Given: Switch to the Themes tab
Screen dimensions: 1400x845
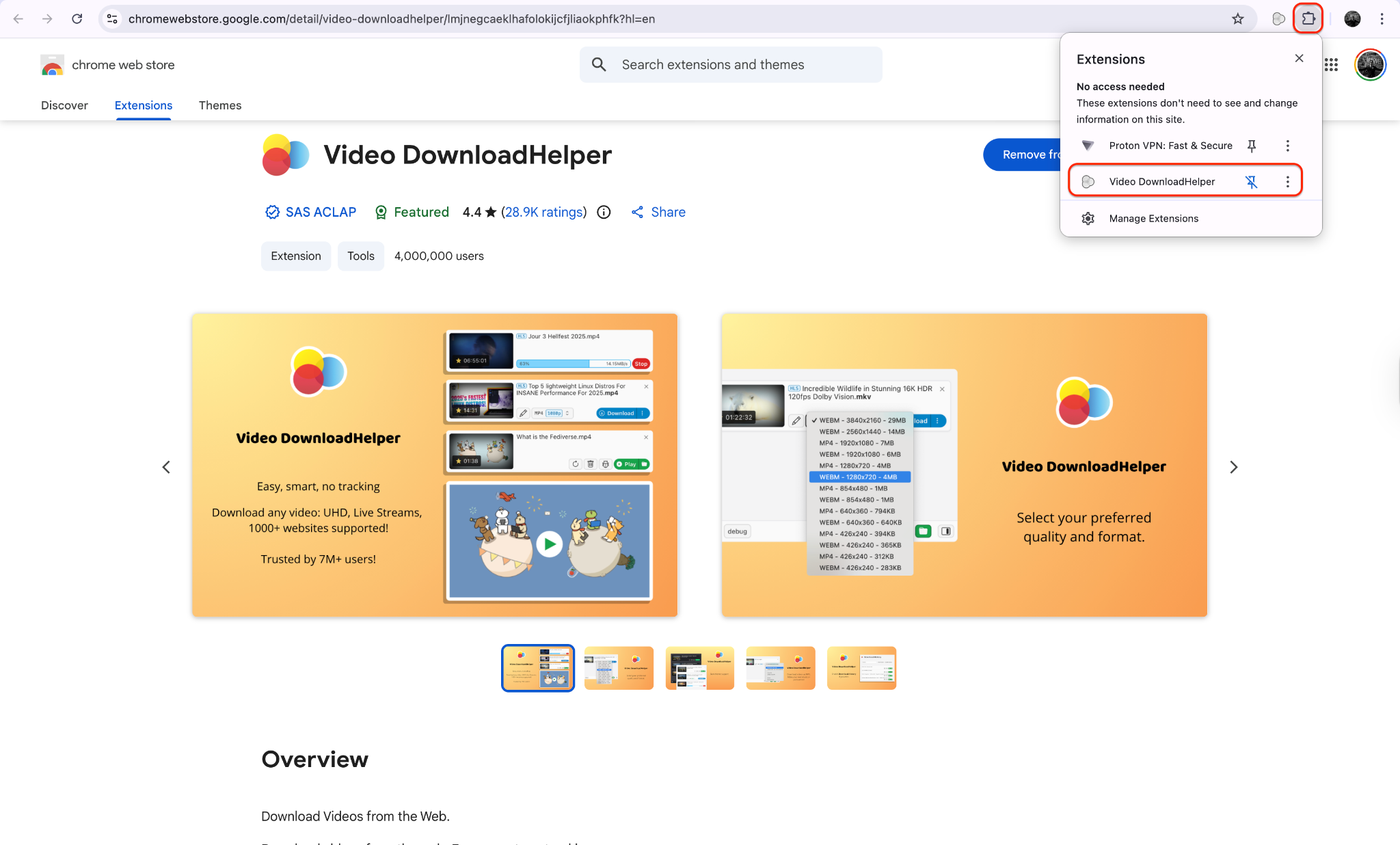Looking at the screenshot, I should pyautogui.click(x=220, y=105).
